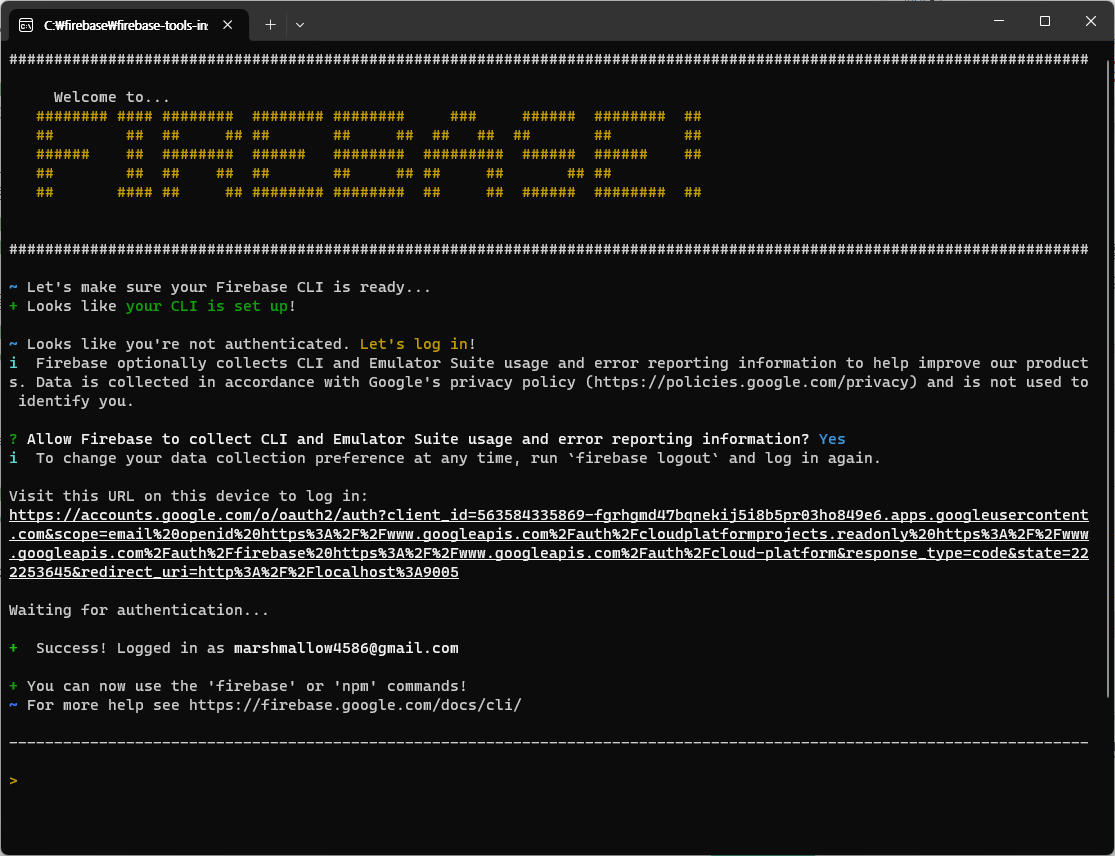Click 'Visit this URL on this device' line

click(188, 496)
